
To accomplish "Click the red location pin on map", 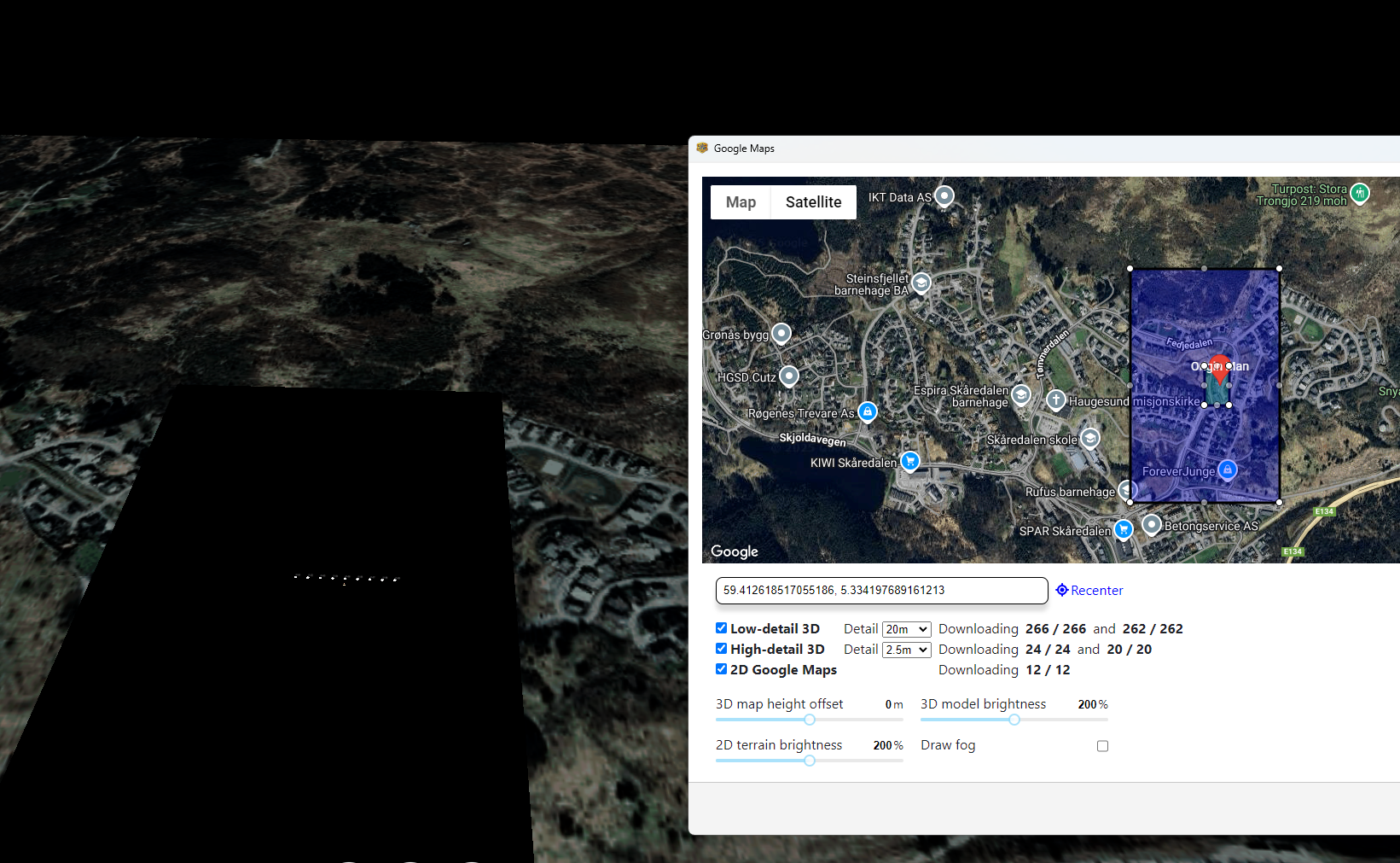I will [x=1220, y=369].
